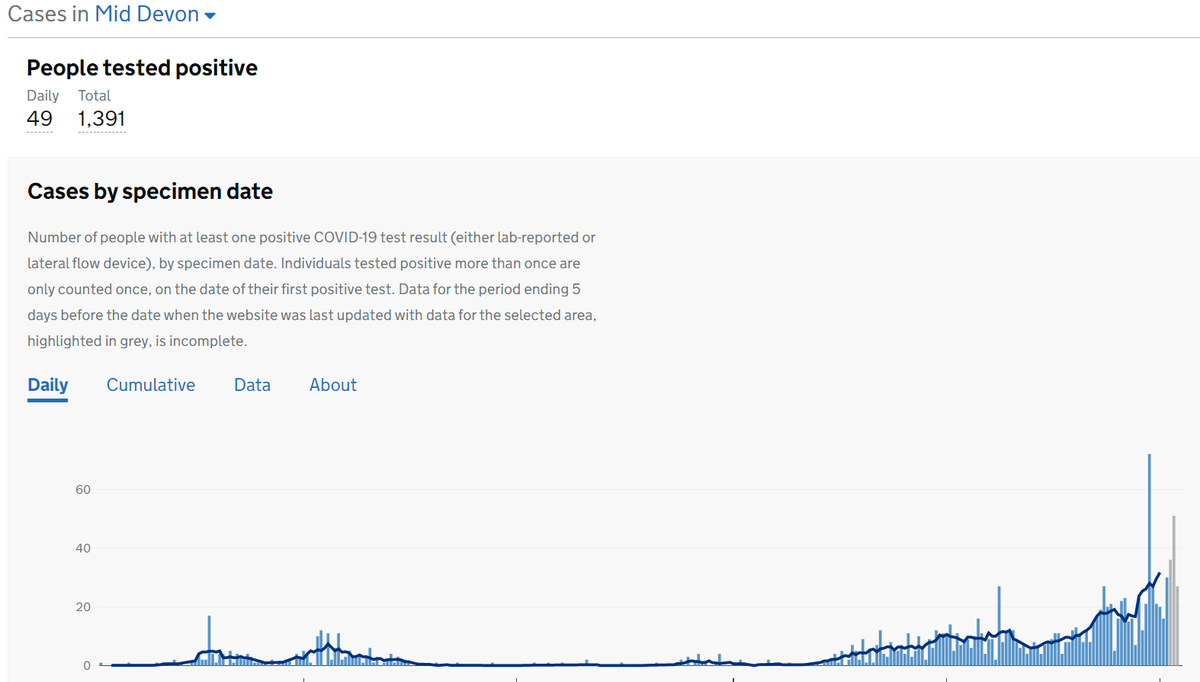Screen dimensions: 1200x682
Task: Click the 'People tested positive' heading
Action: click(x=142, y=68)
